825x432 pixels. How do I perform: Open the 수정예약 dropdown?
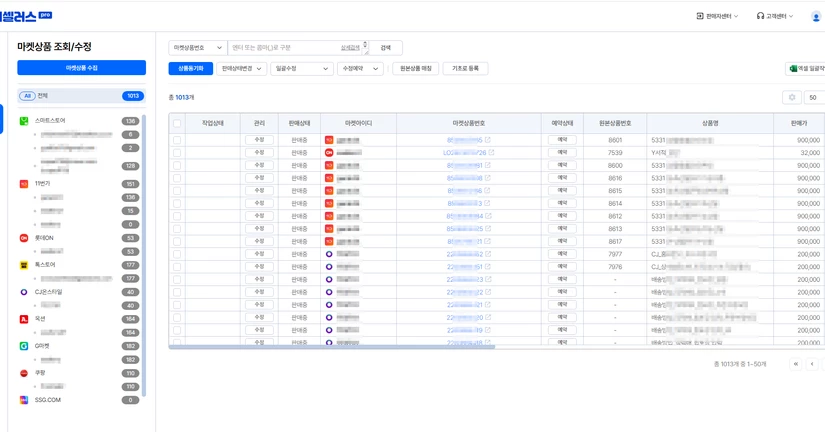360,69
